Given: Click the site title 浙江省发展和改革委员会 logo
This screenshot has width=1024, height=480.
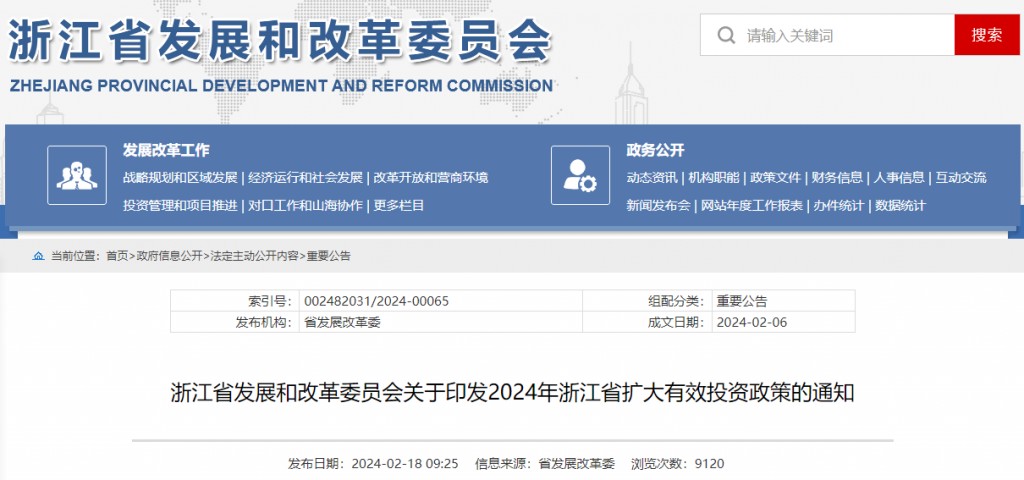Looking at the screenshot, I should 281,39.
